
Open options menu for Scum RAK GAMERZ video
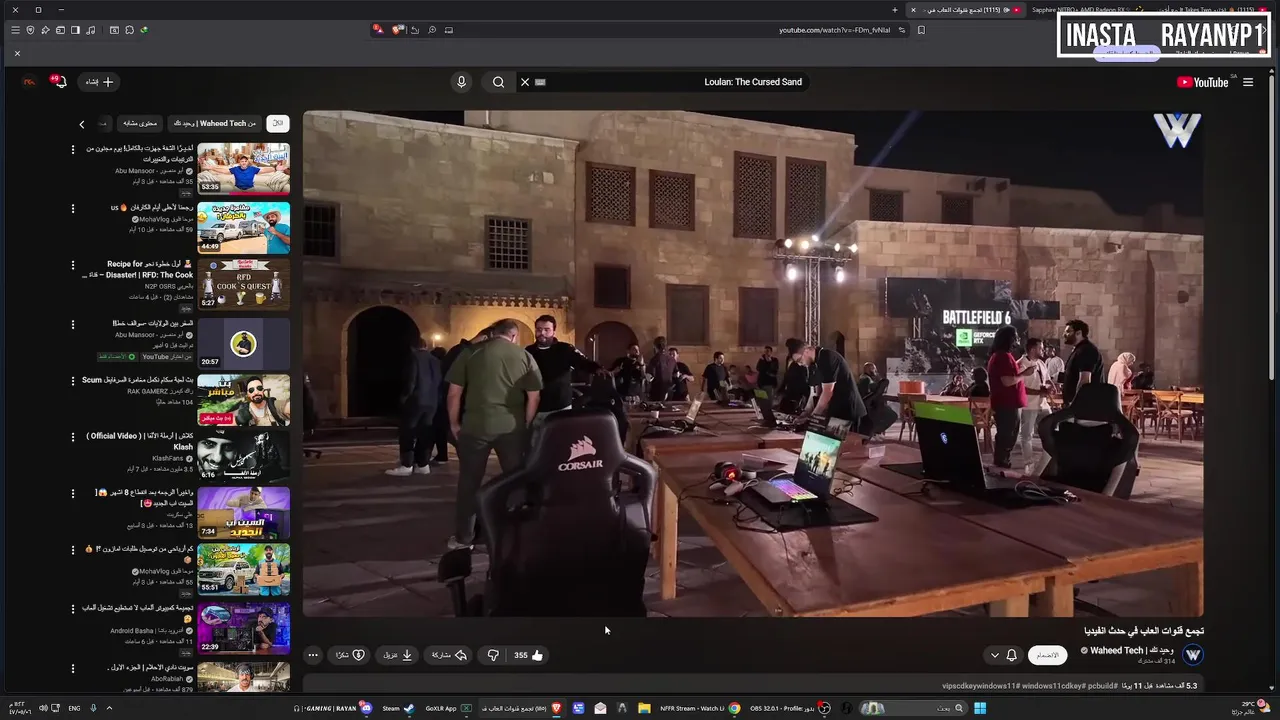click(72, 381)
